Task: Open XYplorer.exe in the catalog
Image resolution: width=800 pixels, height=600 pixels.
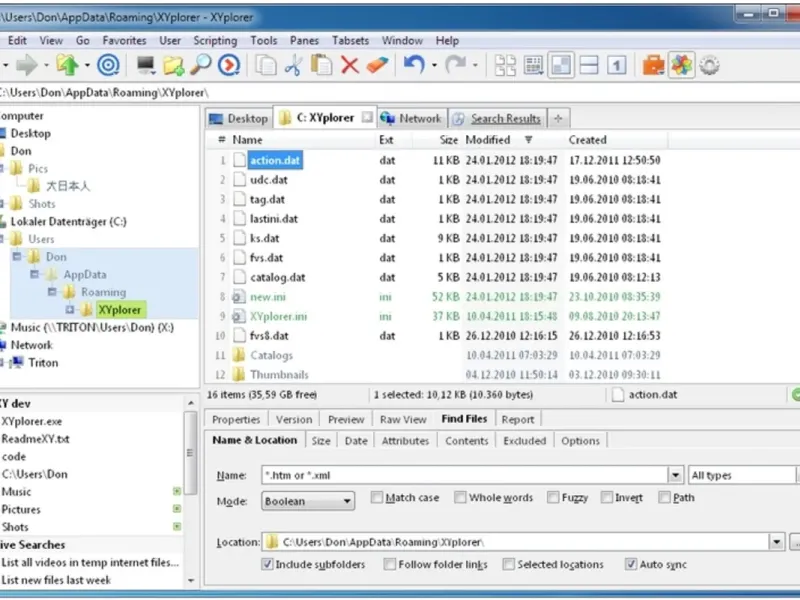Action: click(32, 421)
